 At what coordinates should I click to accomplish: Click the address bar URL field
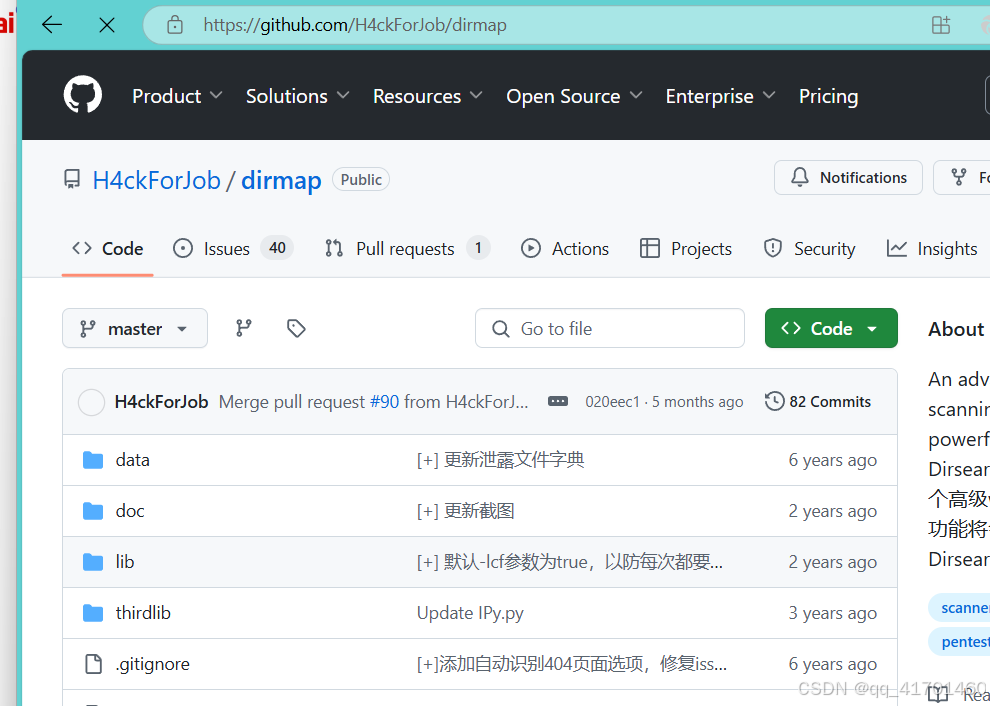355,25
